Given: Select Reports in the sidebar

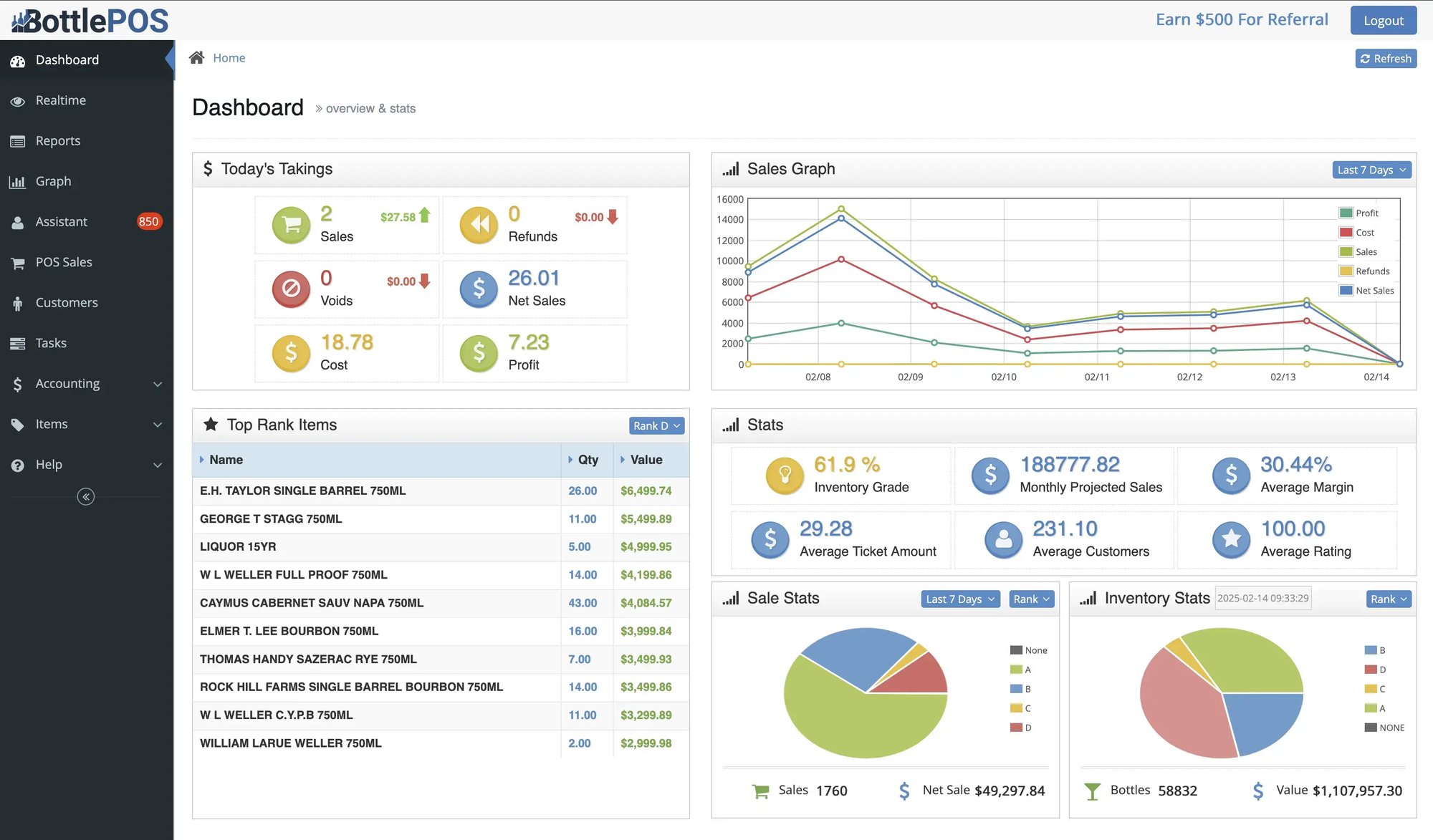Looking at the screenshot, I should click(x=57, y=140).
